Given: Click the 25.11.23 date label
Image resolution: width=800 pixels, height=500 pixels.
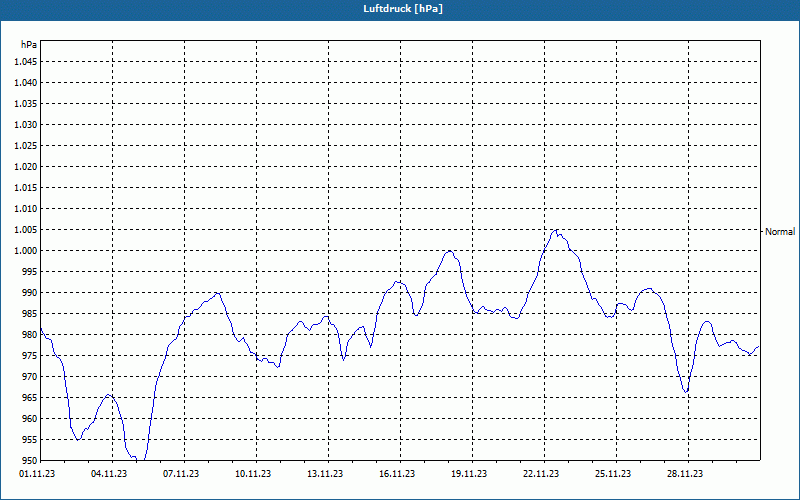Looking at the screenshot, I should [613, 474].
